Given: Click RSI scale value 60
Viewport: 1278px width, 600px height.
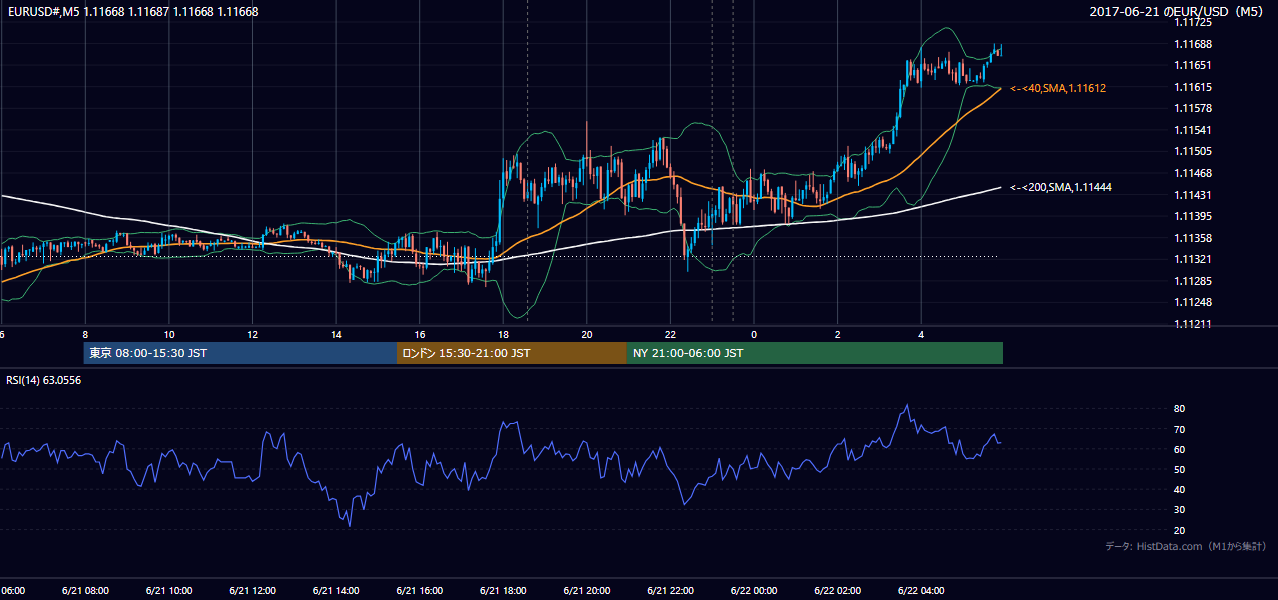Looking at the screenshot, I should point(1180,449).
